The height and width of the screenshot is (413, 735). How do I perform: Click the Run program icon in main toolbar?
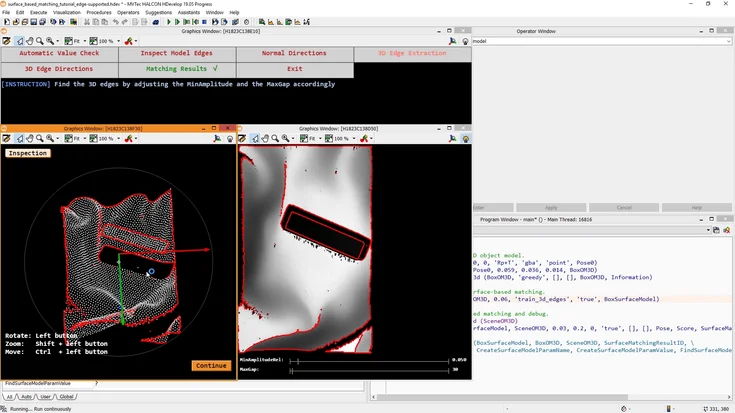click(x=168, y=22)
